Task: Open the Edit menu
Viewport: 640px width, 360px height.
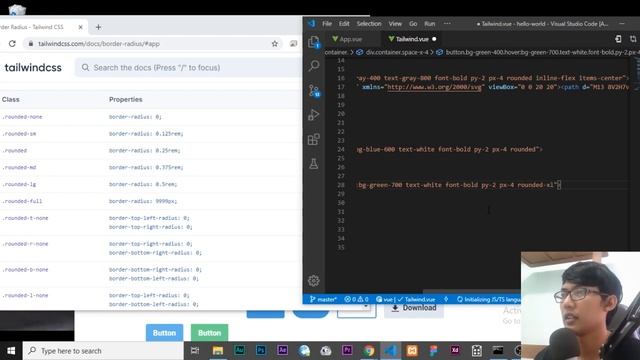Action: (x=344, y=24)
